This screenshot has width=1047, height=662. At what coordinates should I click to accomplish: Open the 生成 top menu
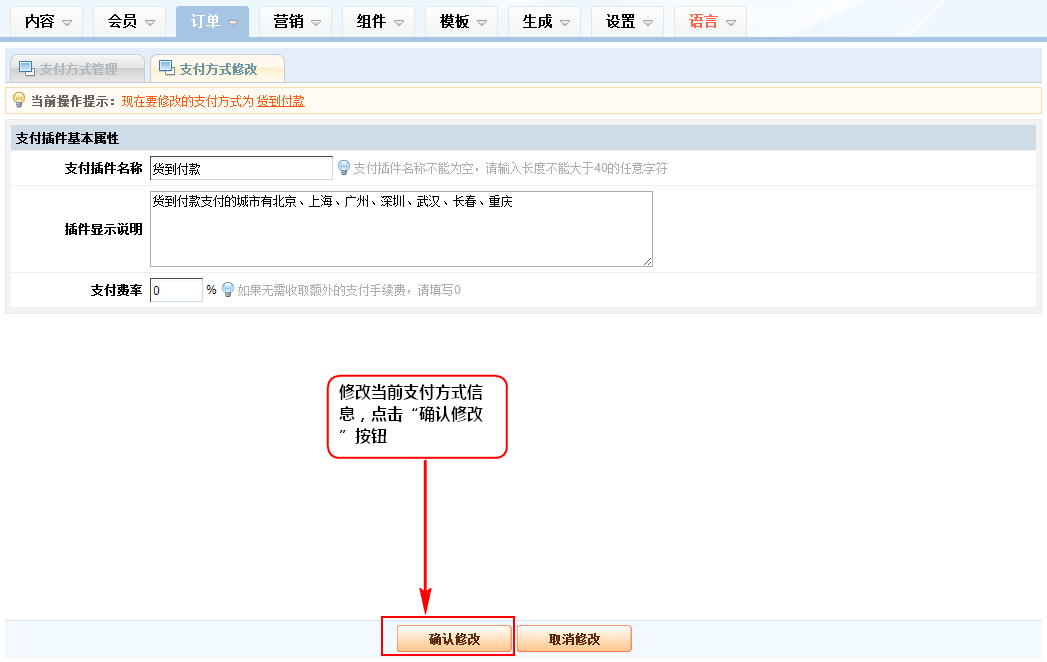[x=544, y=21]
